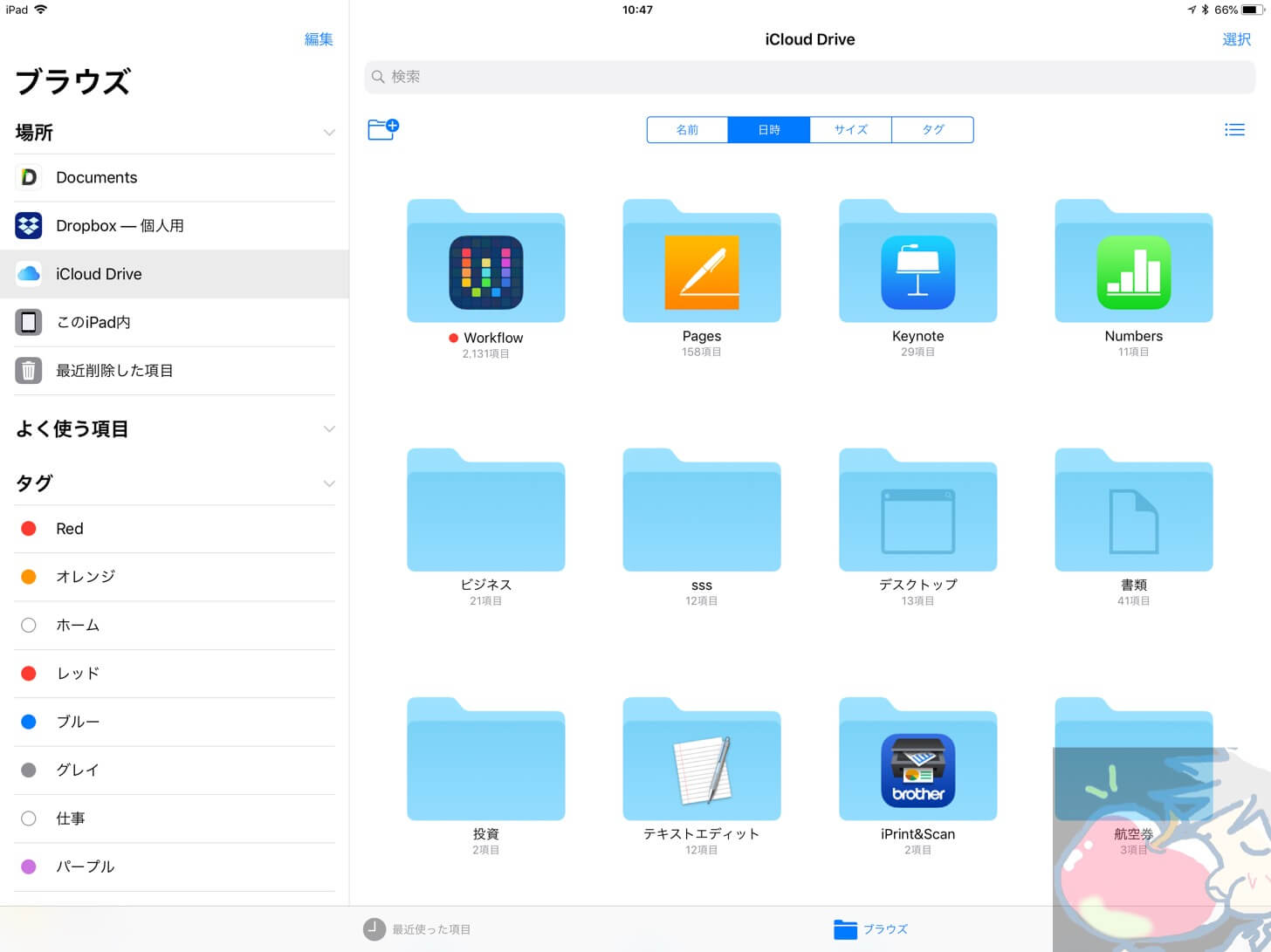Open the Numbers folder
1271x952 pixels.
tap(1133, 262)
